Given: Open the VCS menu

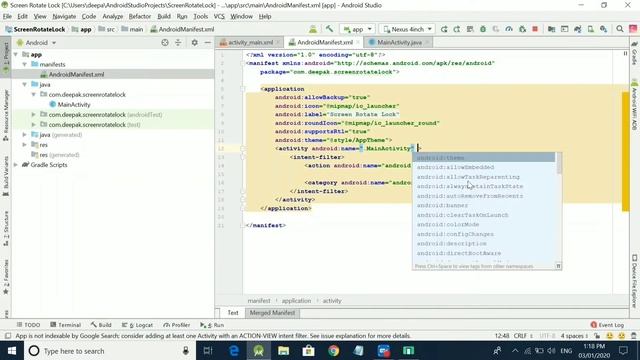Looking at the screenshot, I should pos(219,16).
